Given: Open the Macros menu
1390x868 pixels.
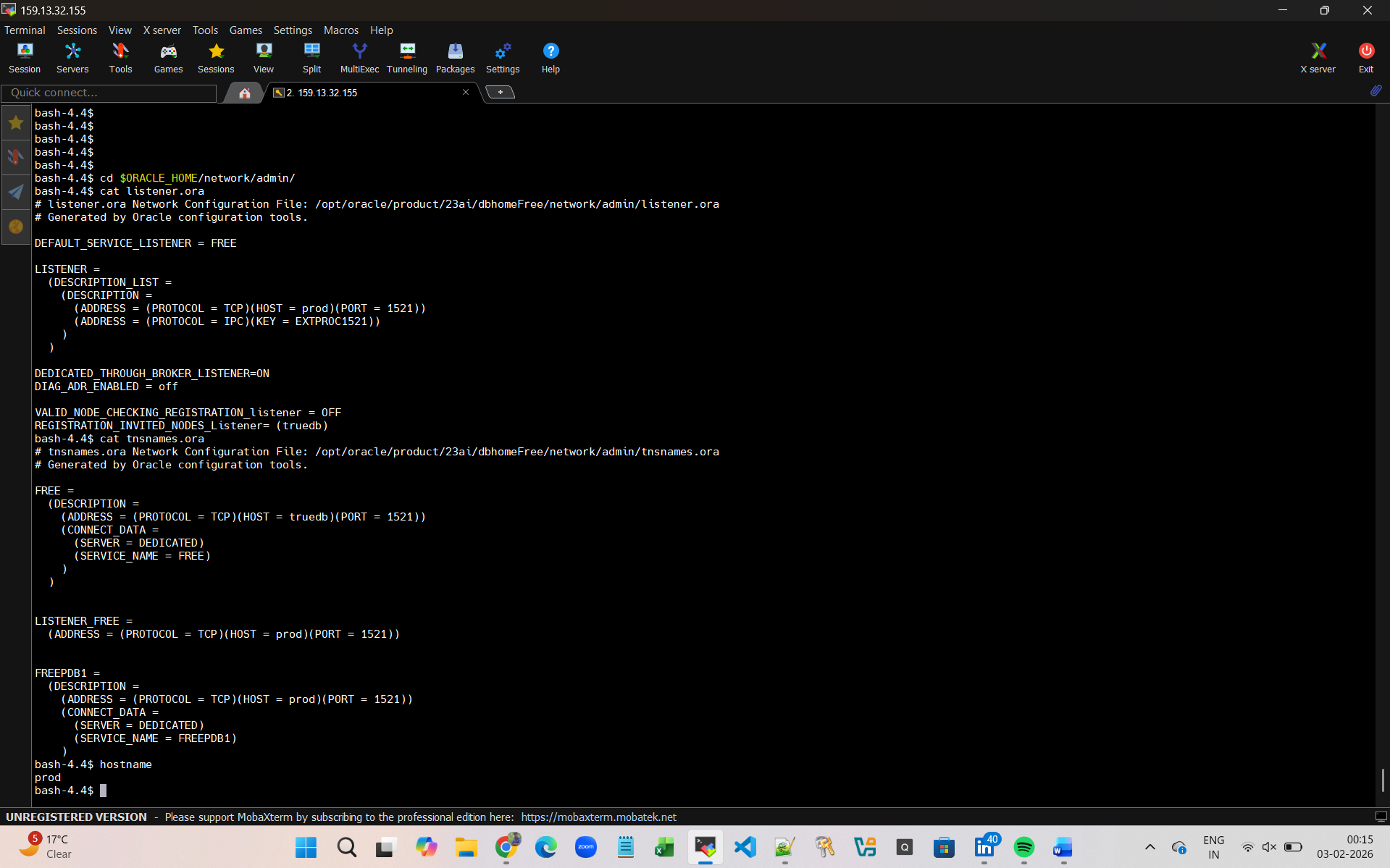Looking at the screenshot, I should (x=340, y=30).
